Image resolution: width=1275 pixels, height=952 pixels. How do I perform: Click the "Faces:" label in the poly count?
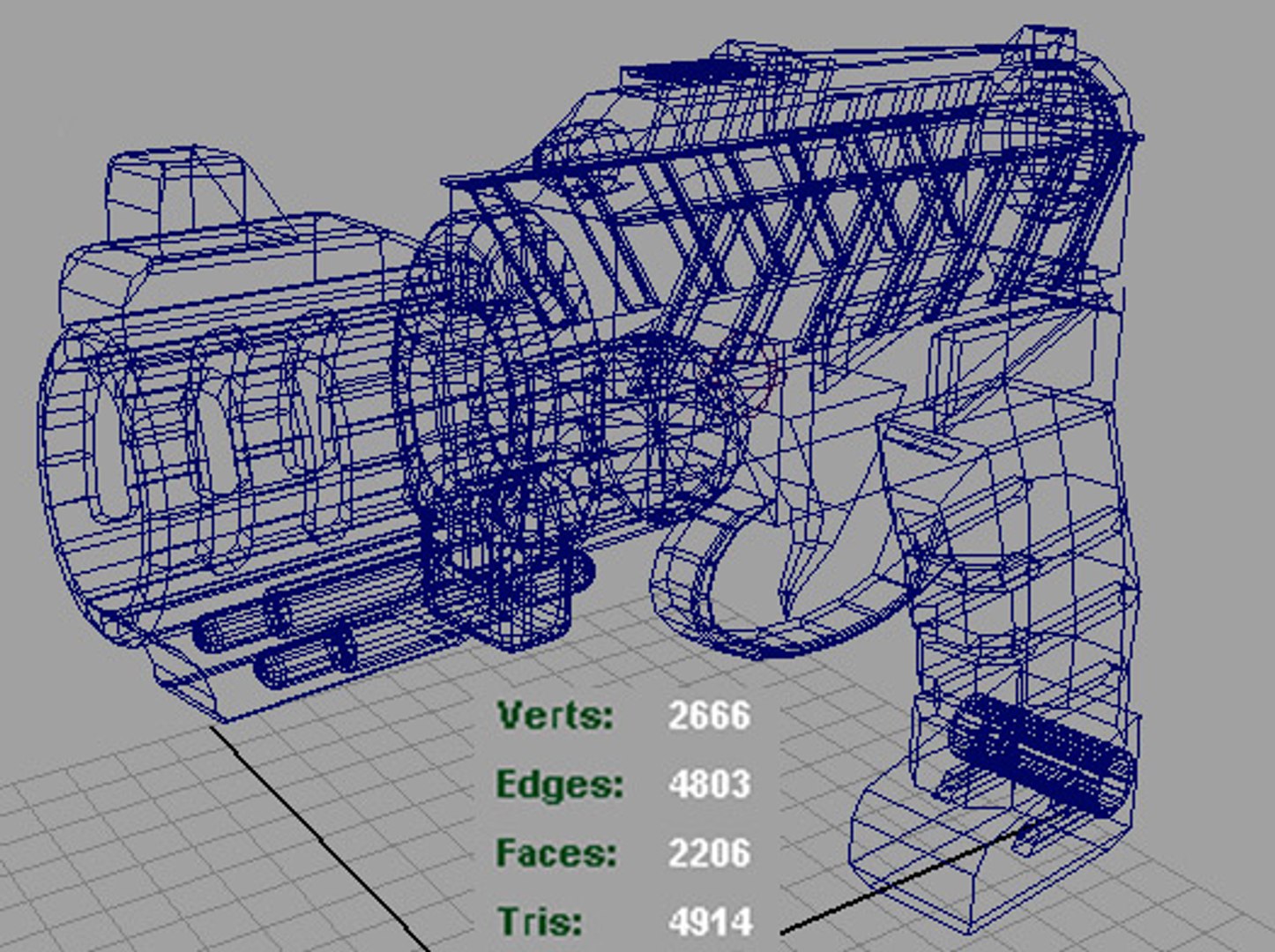(x=556, y=852)
